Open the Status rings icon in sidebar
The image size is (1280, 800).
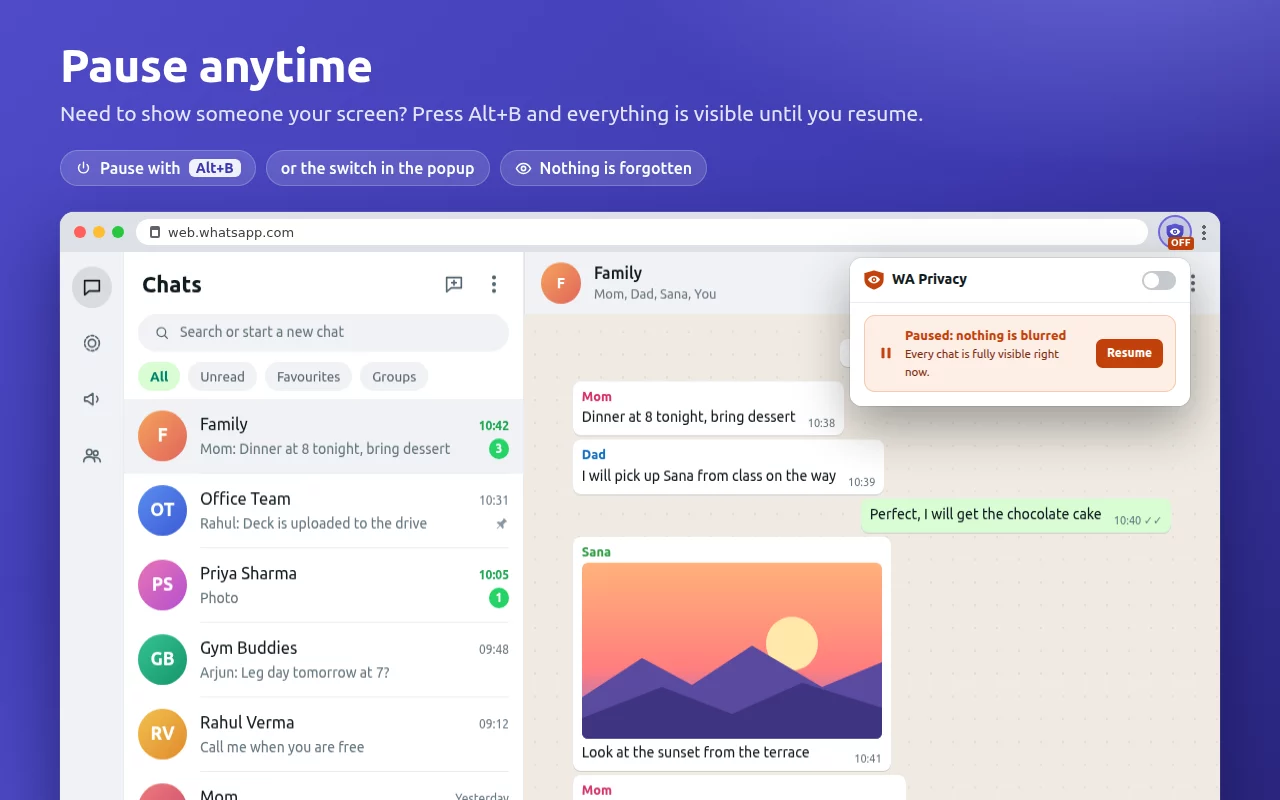(92, 344)
